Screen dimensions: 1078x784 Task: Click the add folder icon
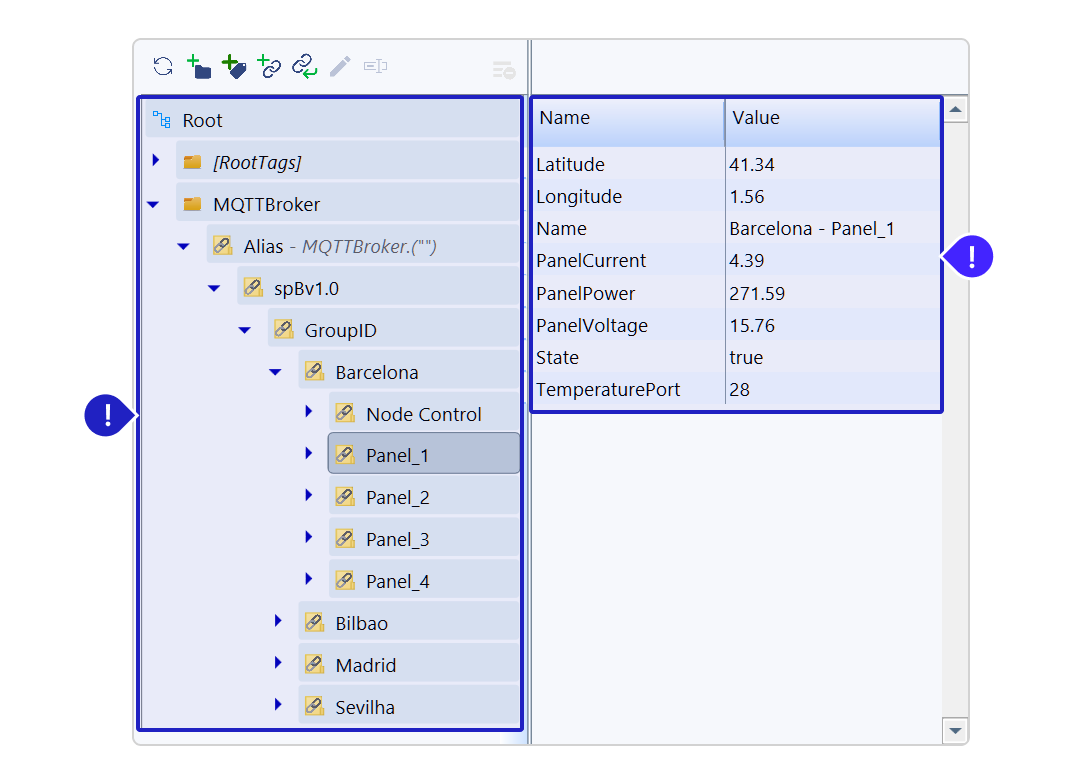coord(199,67)
